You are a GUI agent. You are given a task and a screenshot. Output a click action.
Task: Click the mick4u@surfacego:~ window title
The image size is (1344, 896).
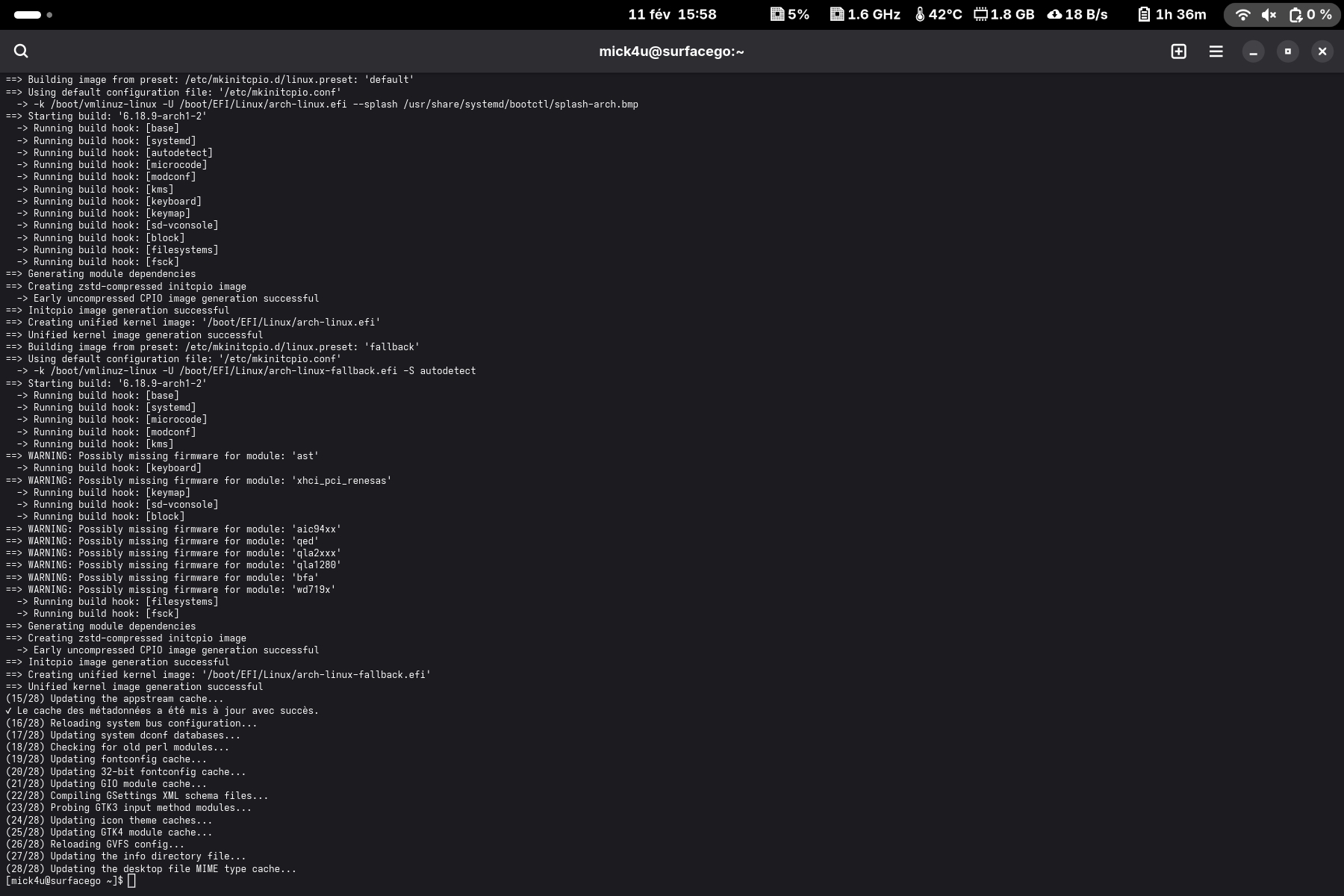[x=671, y=51]
